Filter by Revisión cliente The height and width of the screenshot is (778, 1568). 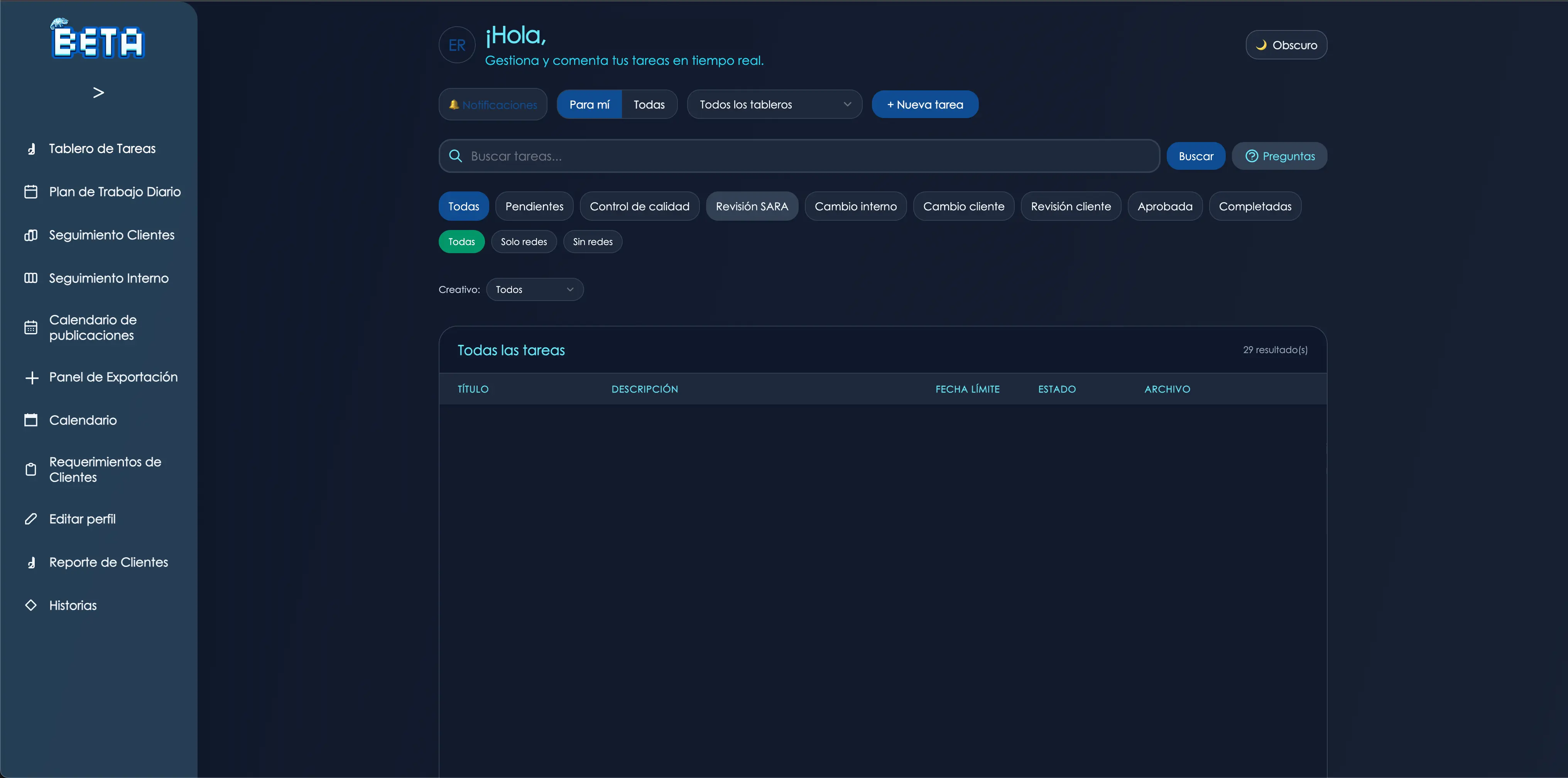pyautogui.click(x=1071, y=206)
